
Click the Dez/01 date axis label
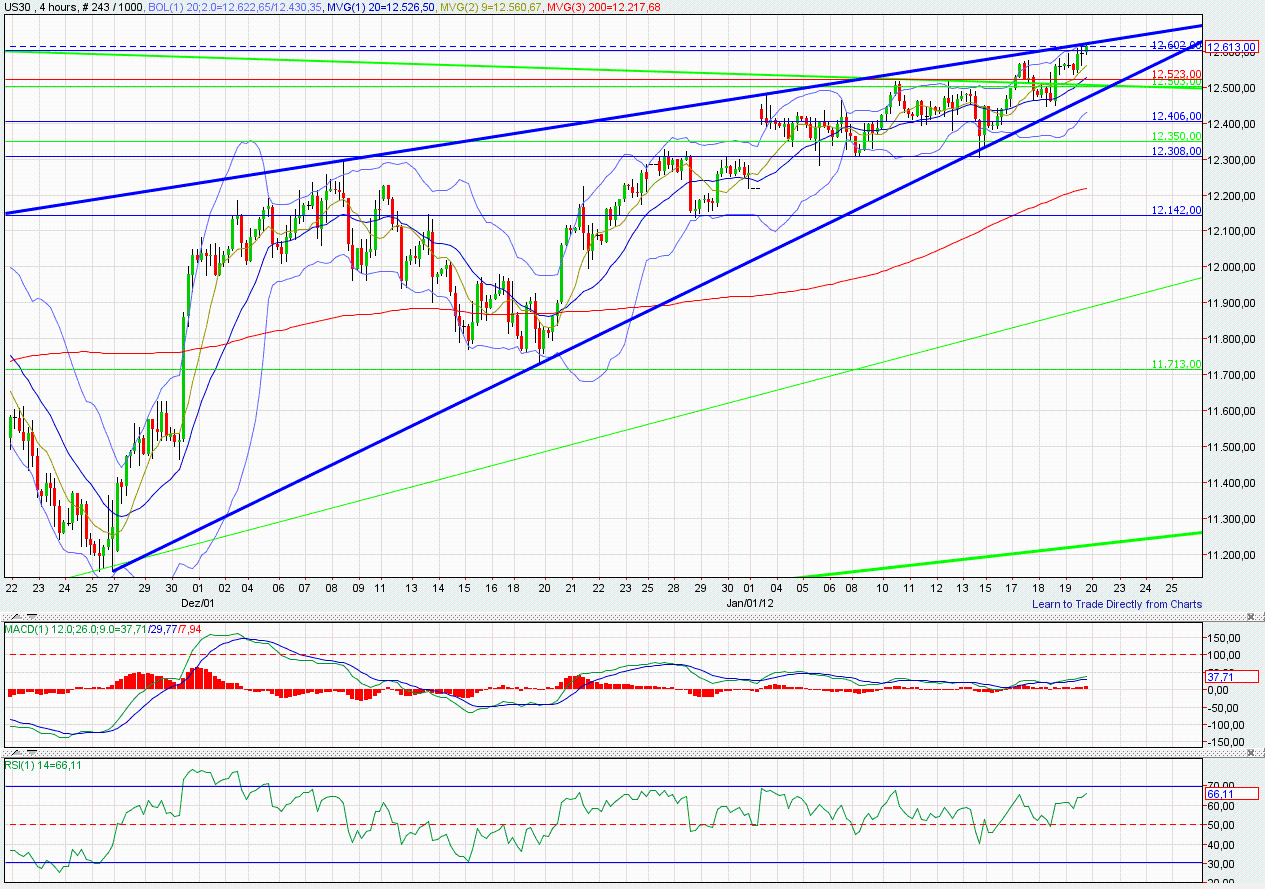200,604
